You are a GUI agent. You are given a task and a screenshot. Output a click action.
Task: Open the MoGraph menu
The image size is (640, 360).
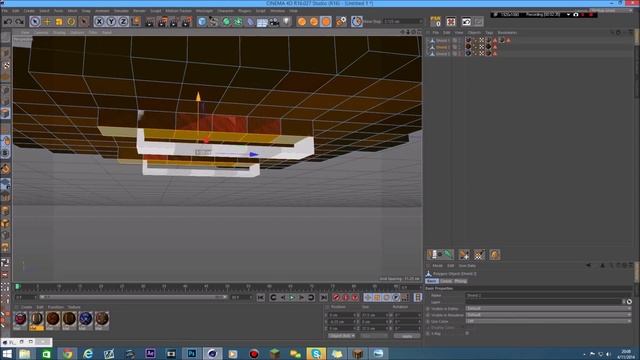coord(204,11)
